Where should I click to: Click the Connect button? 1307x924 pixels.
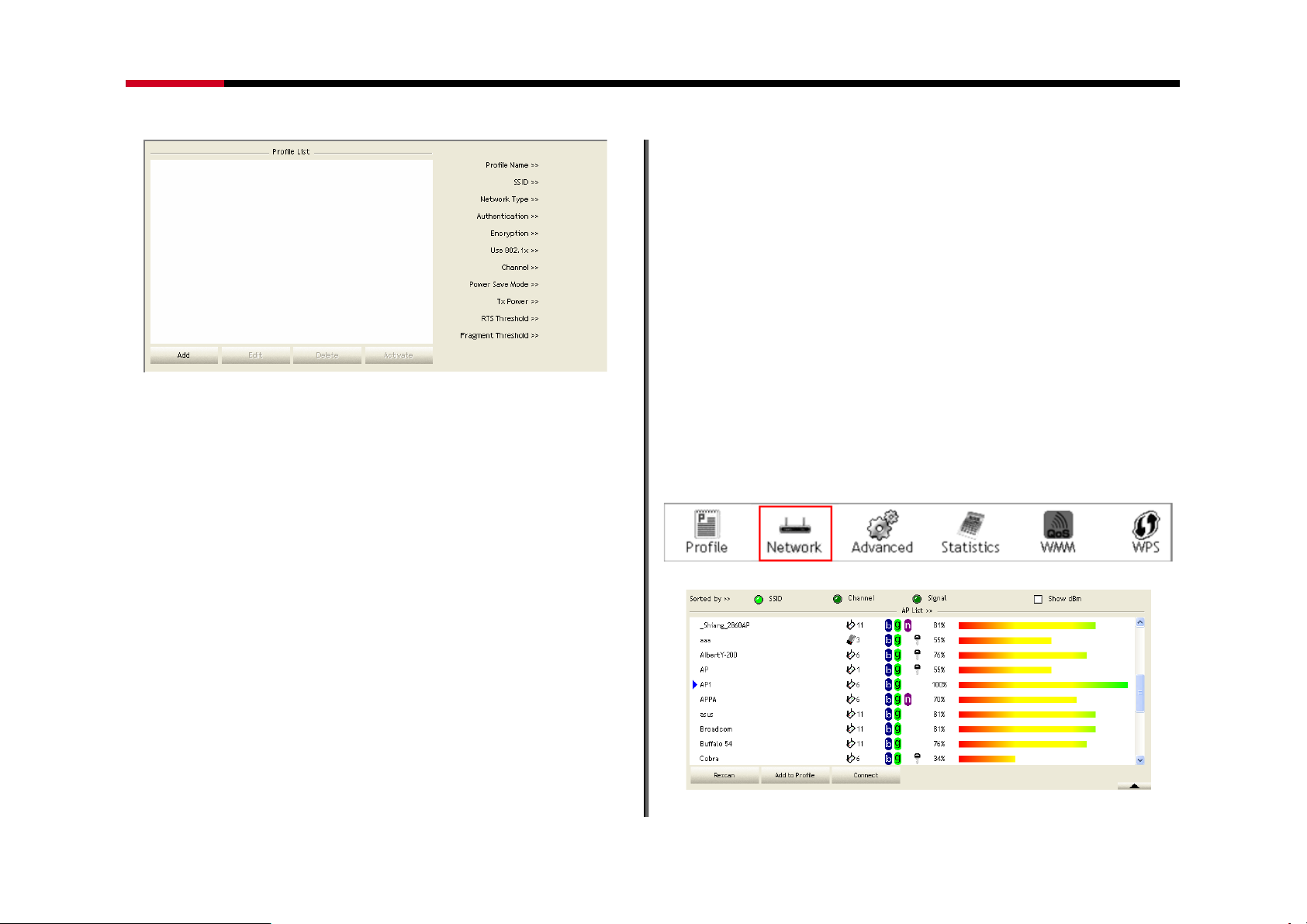pos(866,775)
